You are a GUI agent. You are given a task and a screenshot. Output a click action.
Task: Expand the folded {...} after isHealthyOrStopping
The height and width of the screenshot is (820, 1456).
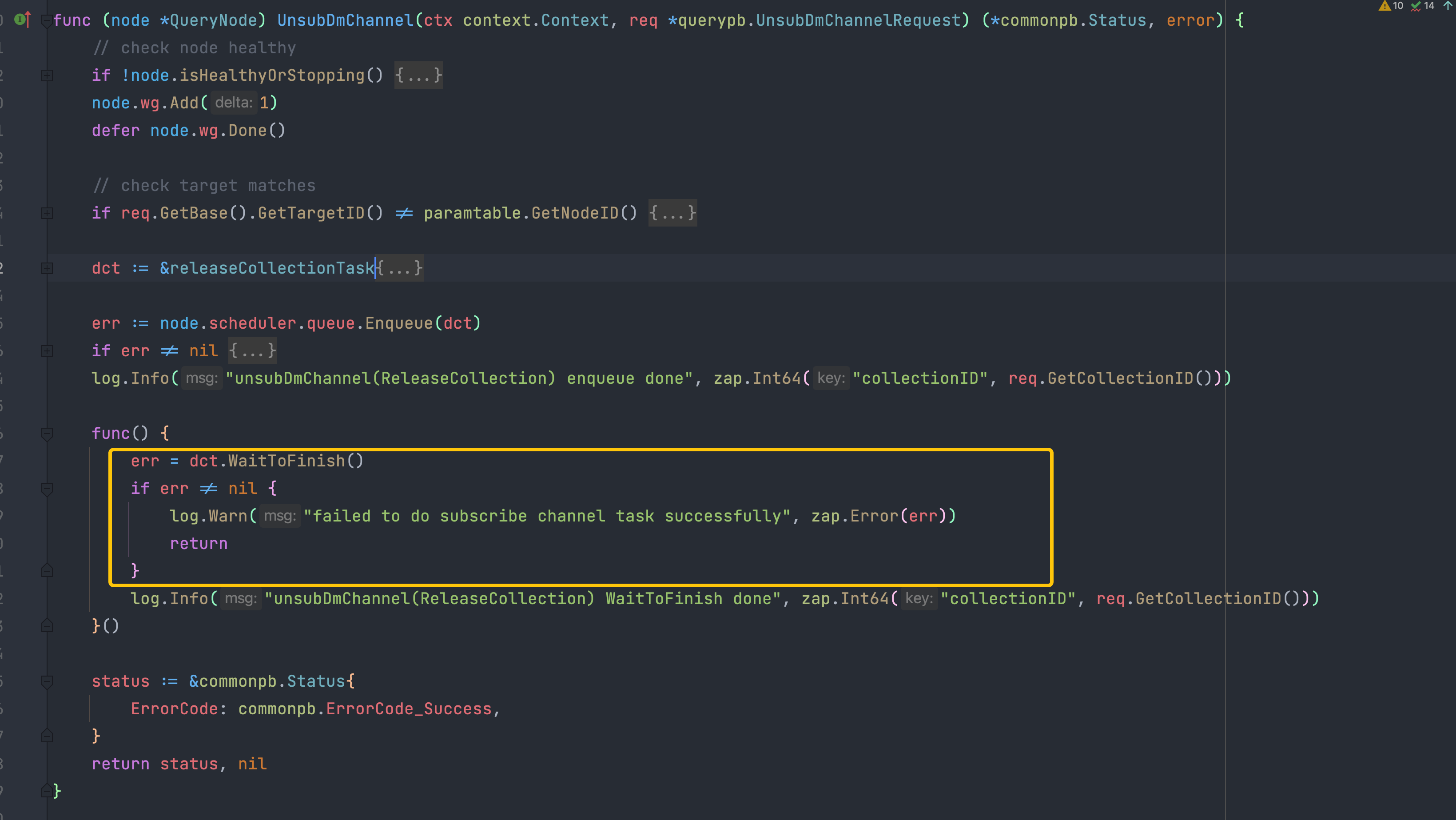click(x=418, y=75)
